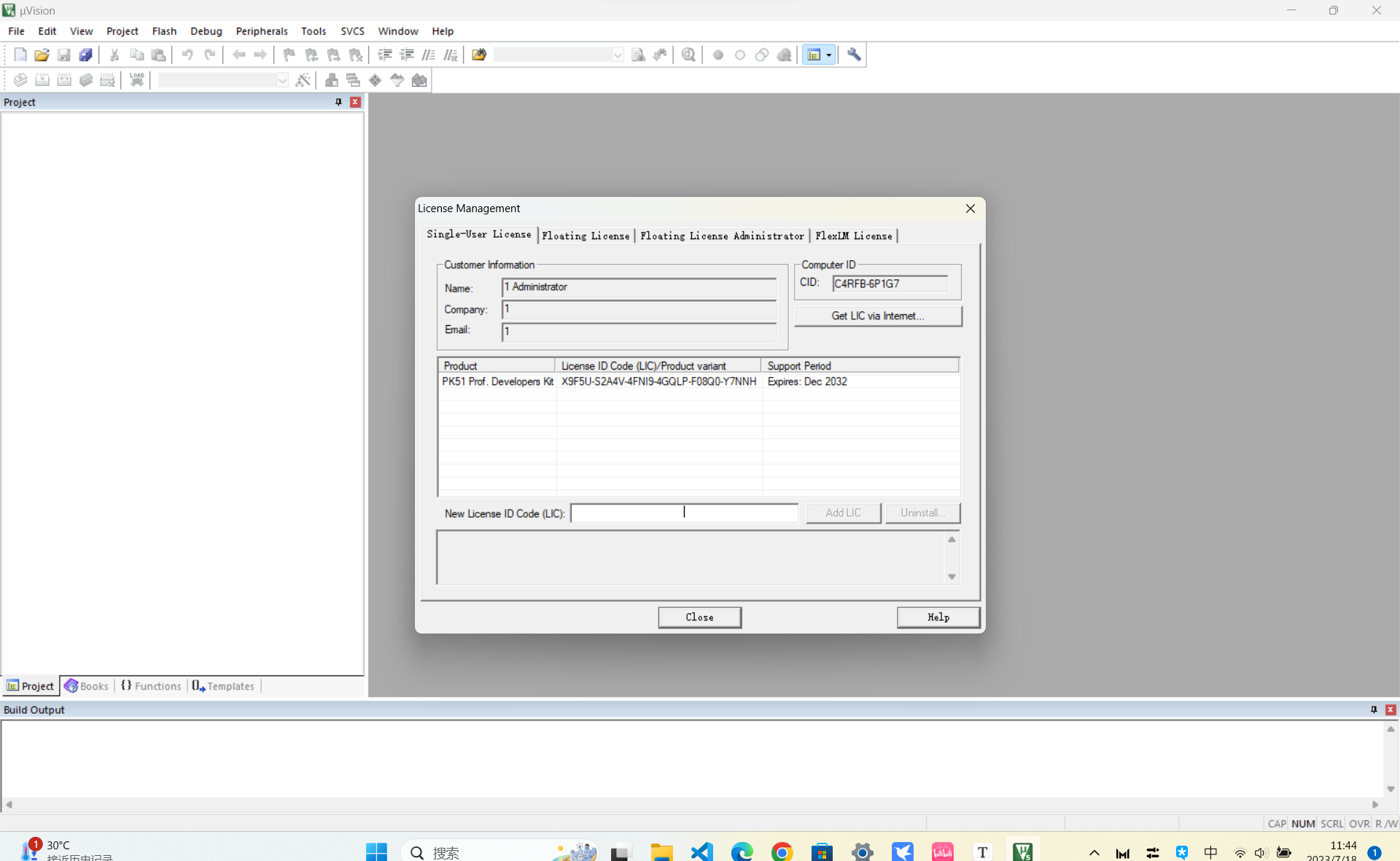The width and height of the screenshot is (1400, 861).
Task: Open Configuration wrench icon
Action: click(854, 55)
